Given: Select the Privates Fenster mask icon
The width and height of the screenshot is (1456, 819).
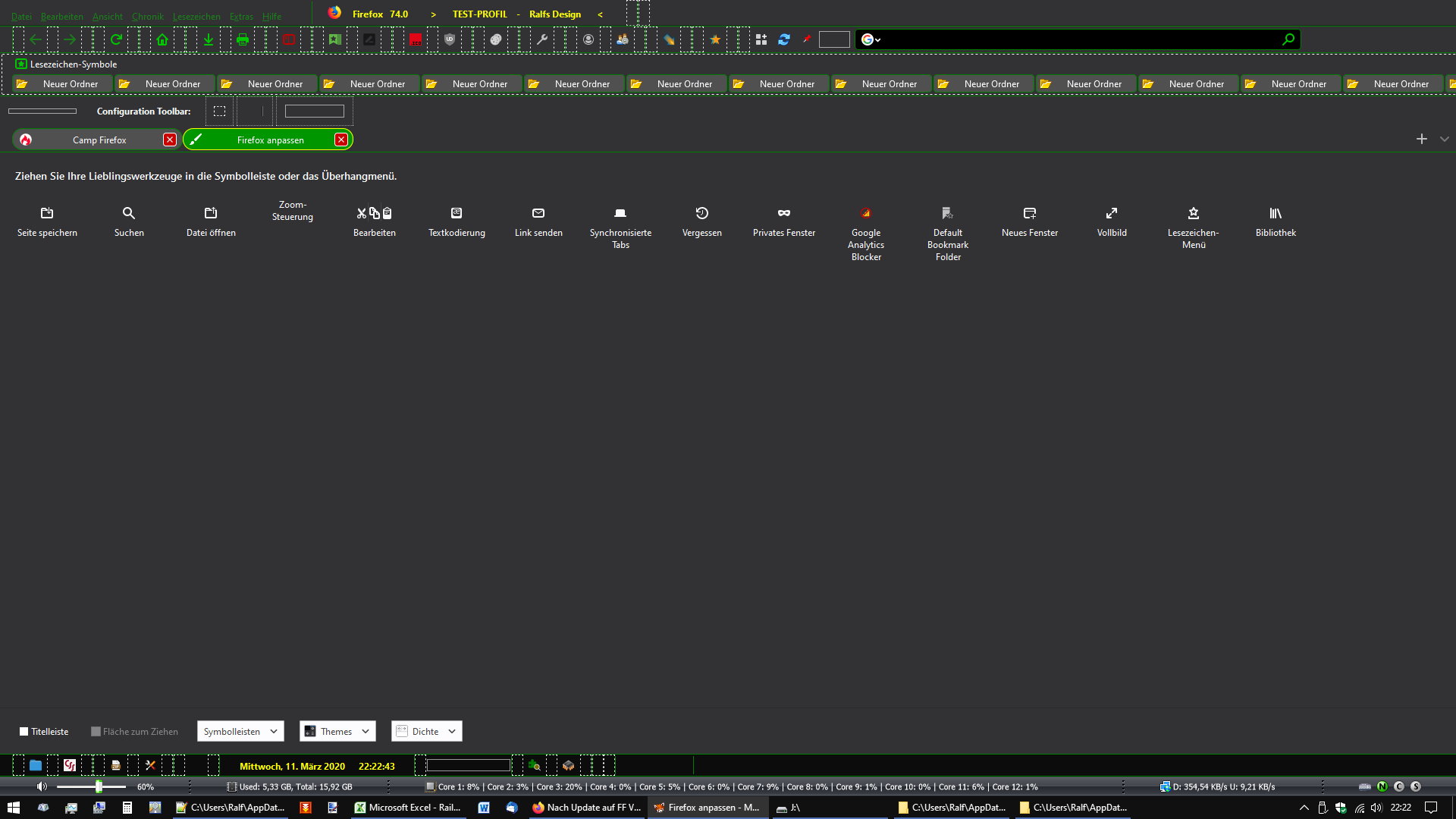Looking at the screenshot, I should [x=783, y=213].
